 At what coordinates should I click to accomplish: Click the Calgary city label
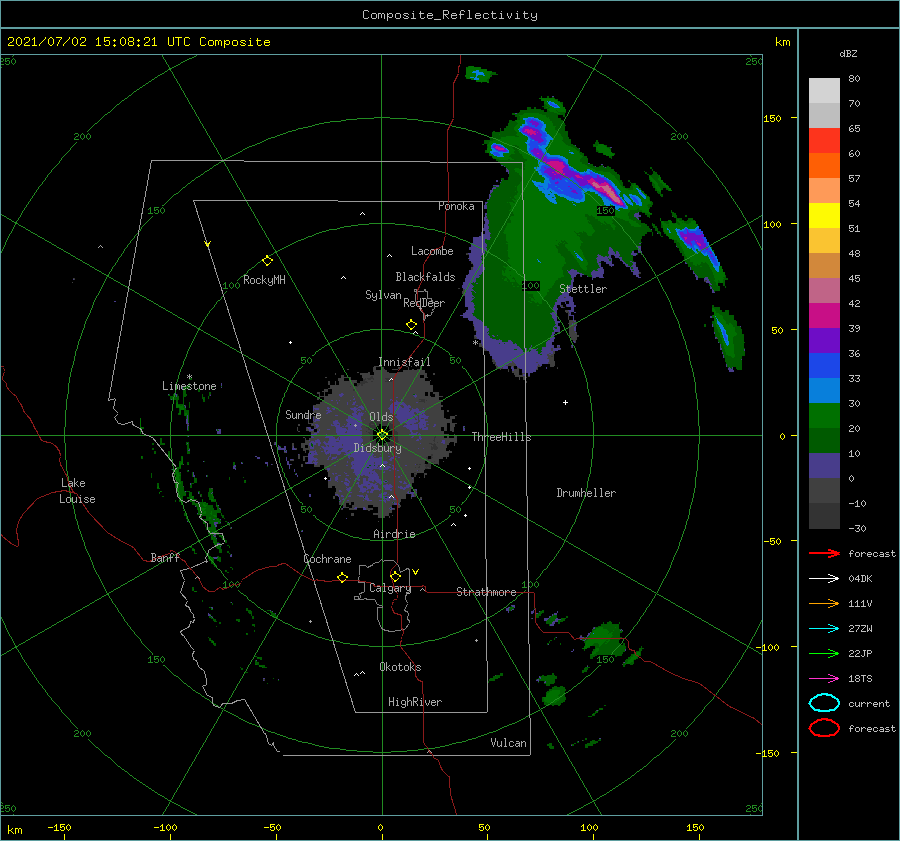pos(390,588)
